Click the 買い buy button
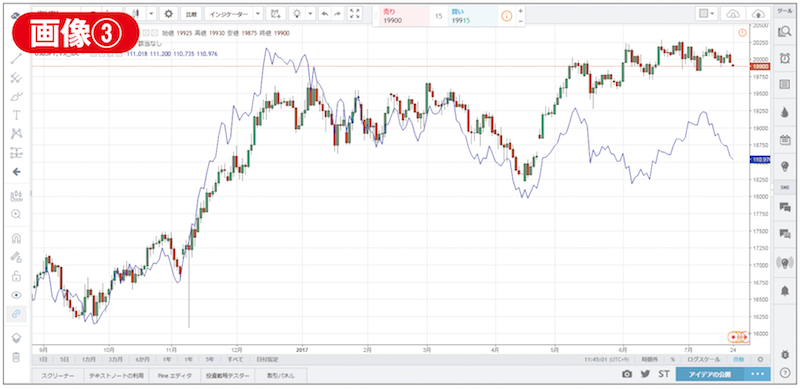 click(472, 15)
